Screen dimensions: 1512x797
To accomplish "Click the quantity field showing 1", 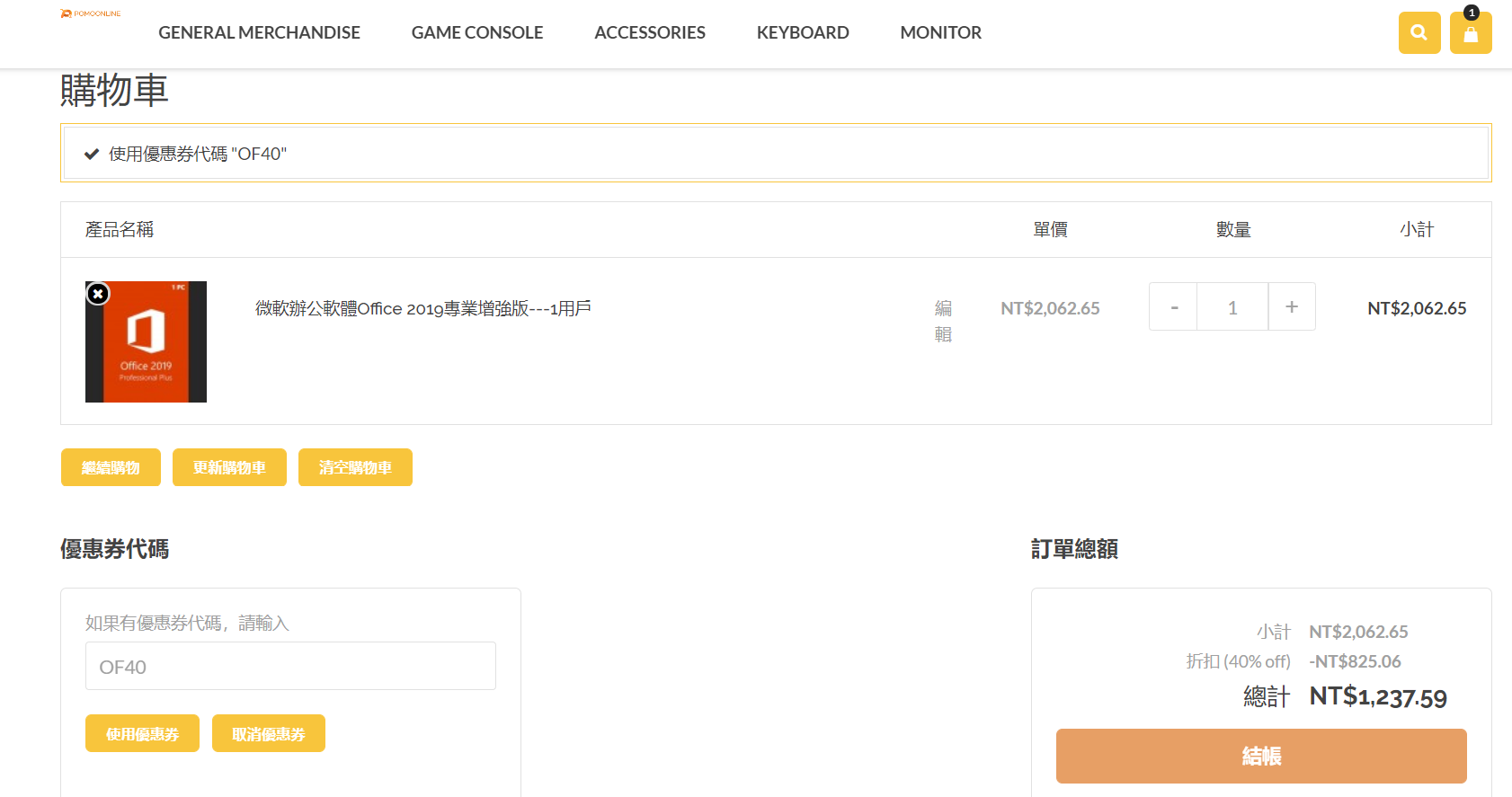I will pos(1232,306).
